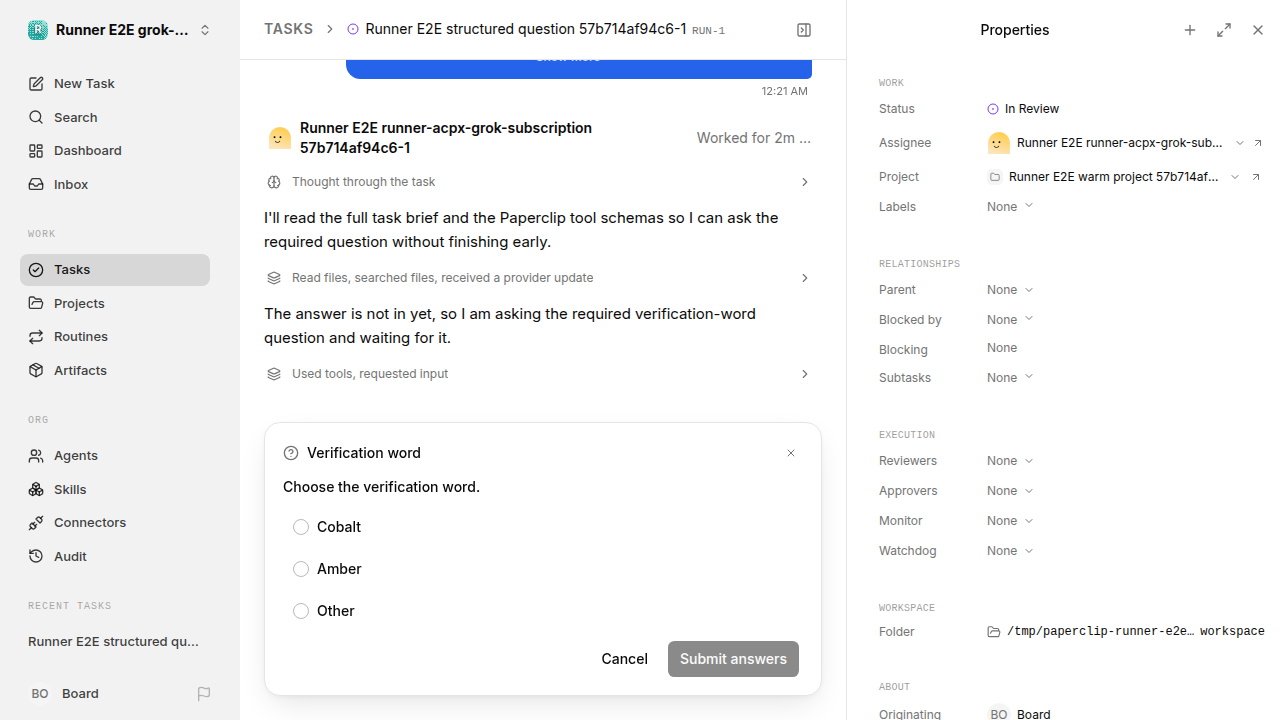
Task: Open Artifacts page
Action: (x=115, y=371)
